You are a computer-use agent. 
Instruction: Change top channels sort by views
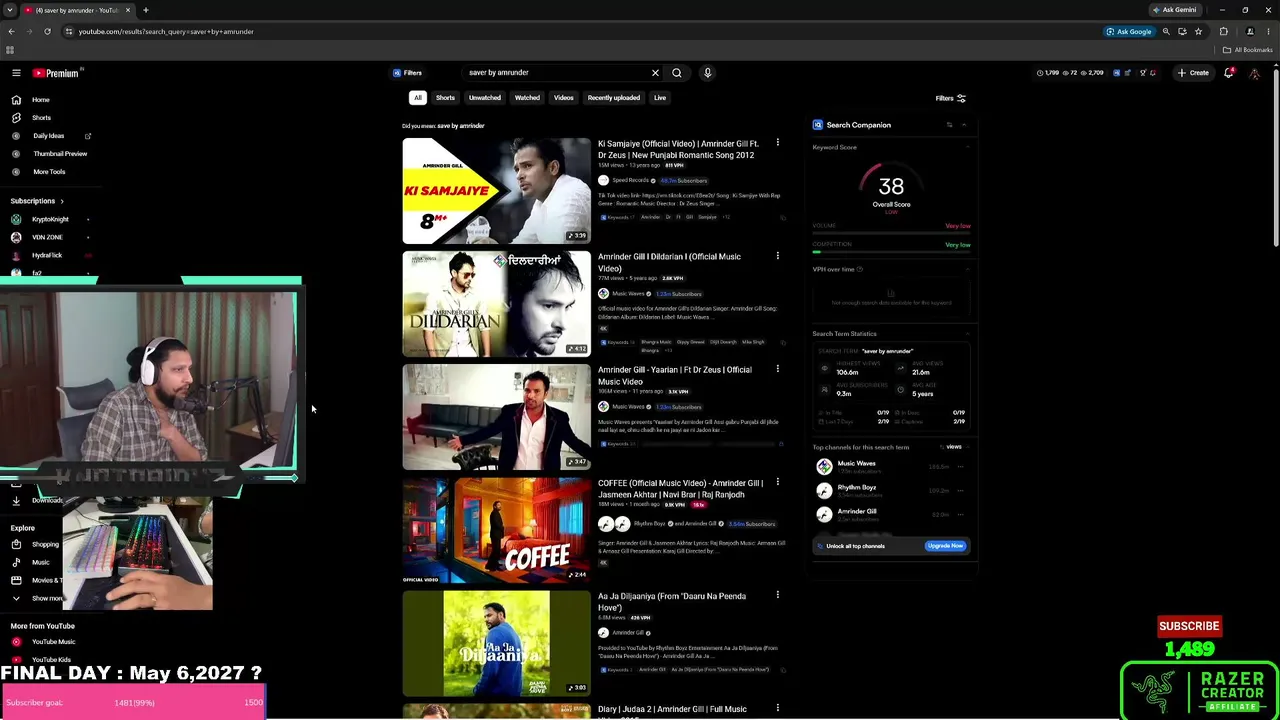[955, 448]
